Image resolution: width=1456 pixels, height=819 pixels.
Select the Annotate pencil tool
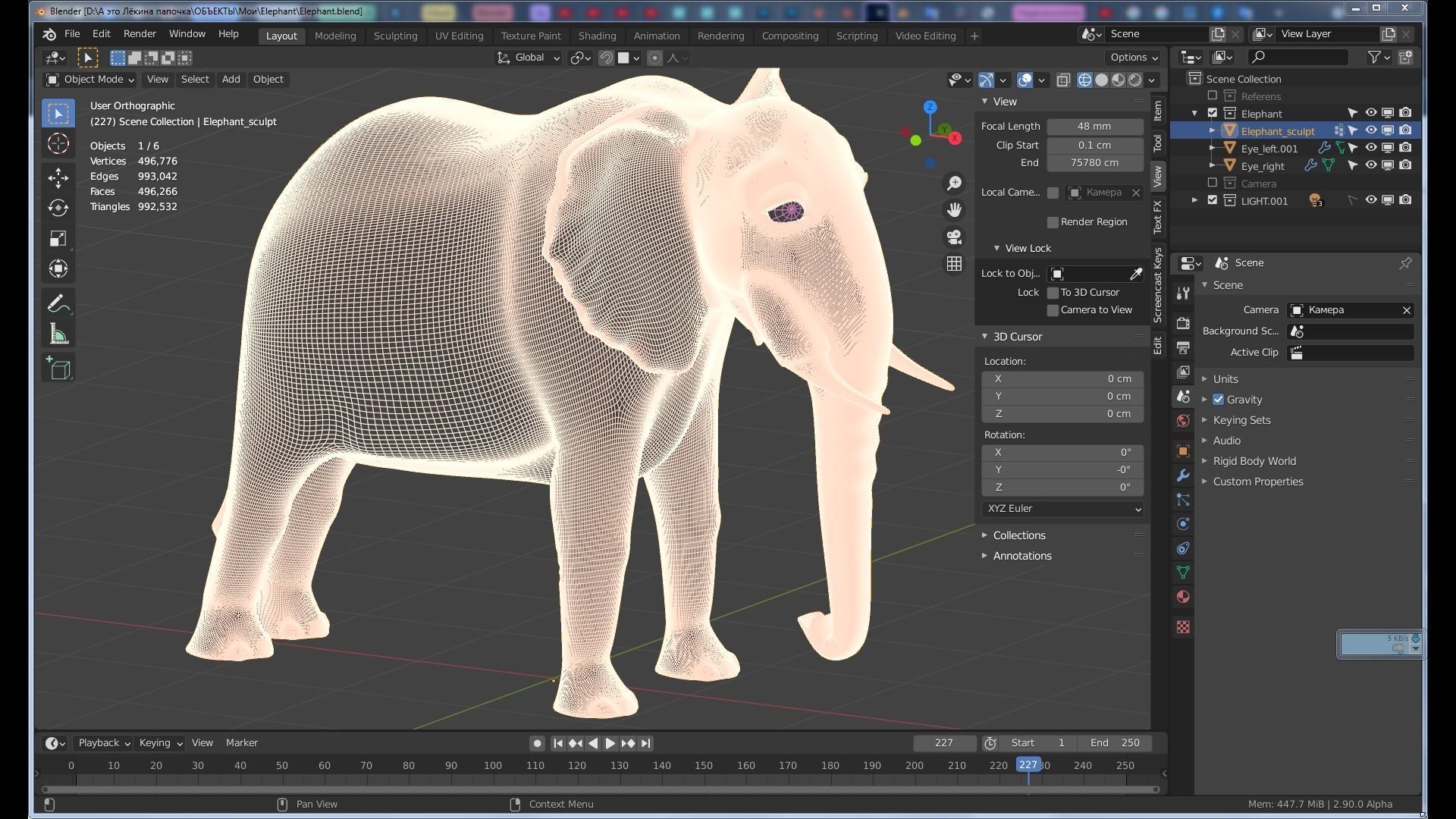click(x=58, y=303)
